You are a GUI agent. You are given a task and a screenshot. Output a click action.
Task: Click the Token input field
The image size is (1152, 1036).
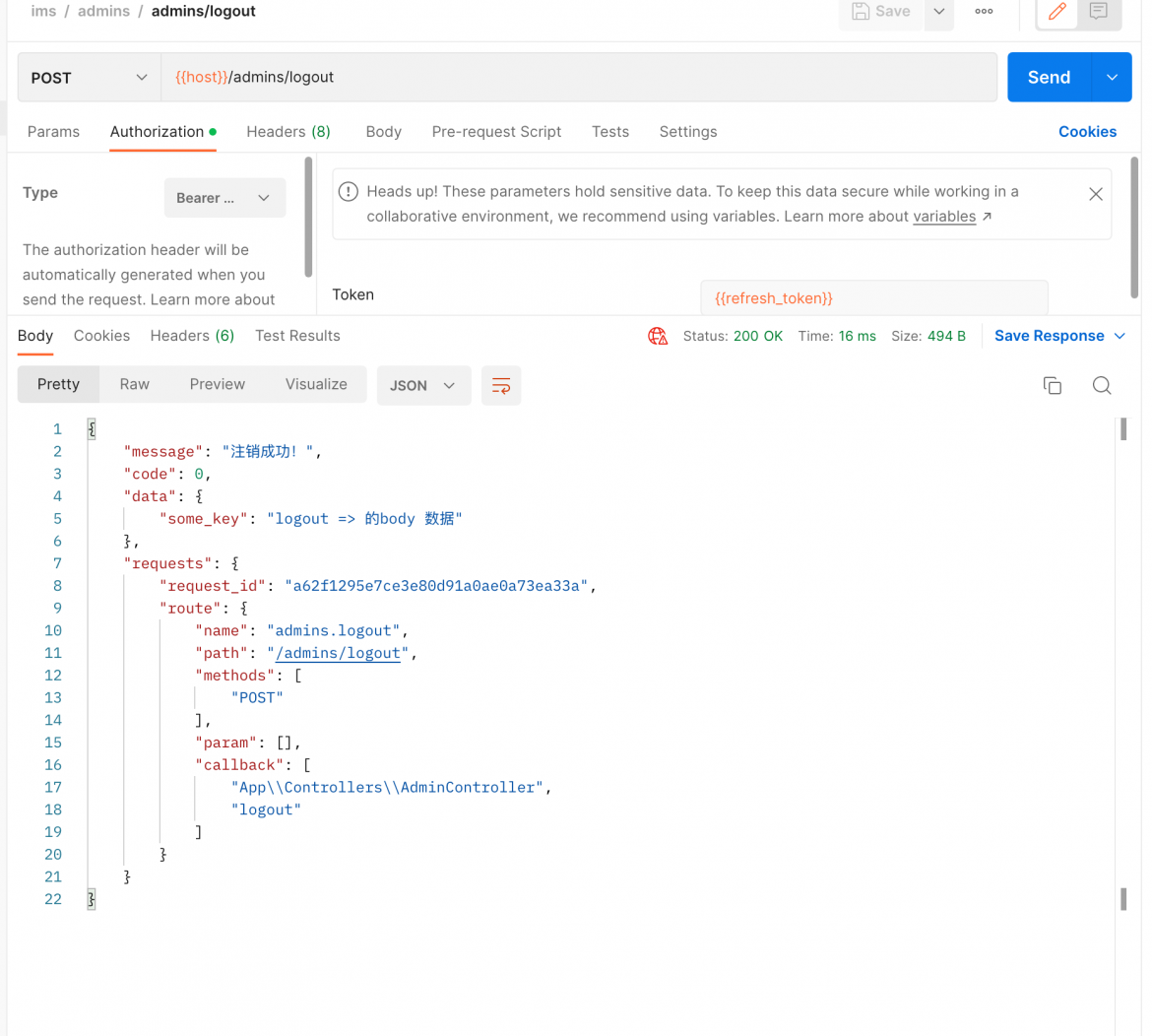point(874,298)
